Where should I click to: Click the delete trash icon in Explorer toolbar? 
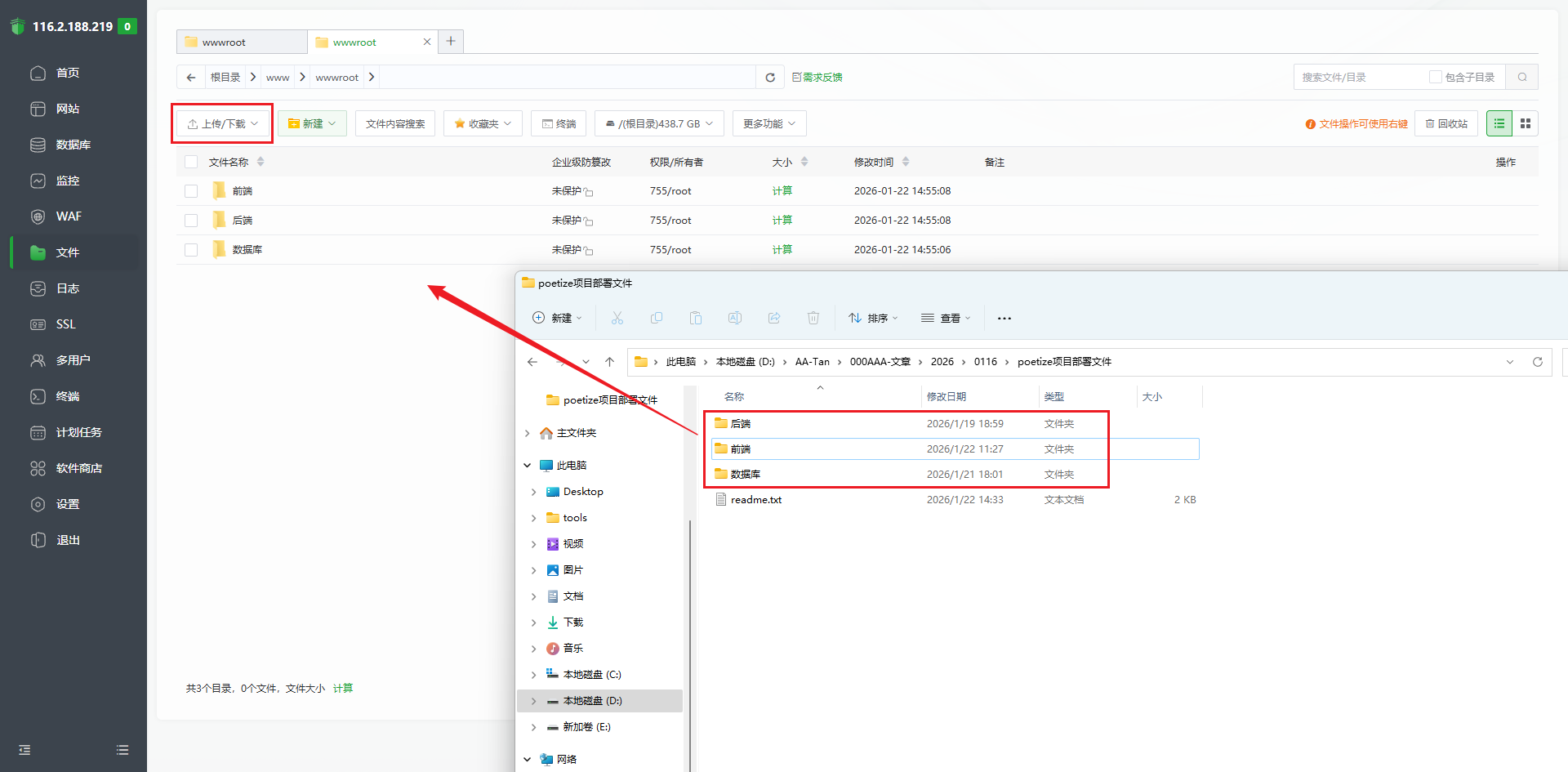pos(813,318)
